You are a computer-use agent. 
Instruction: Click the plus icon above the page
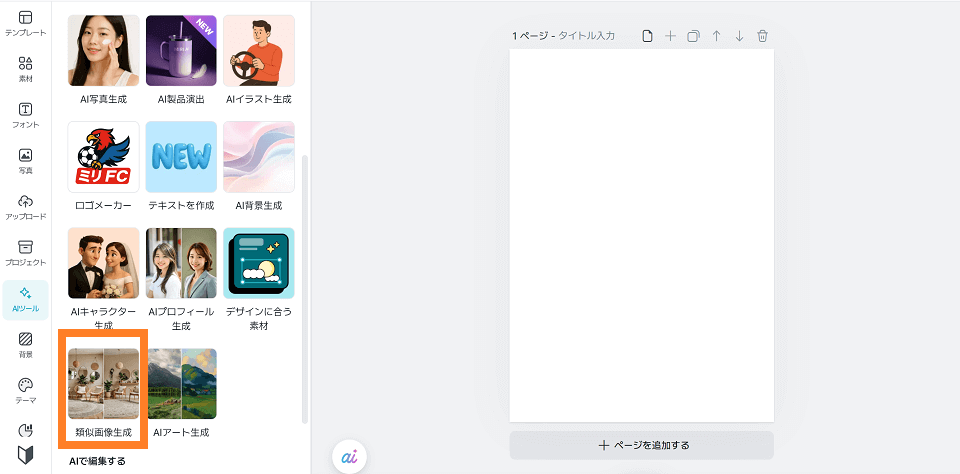point(670,36)
